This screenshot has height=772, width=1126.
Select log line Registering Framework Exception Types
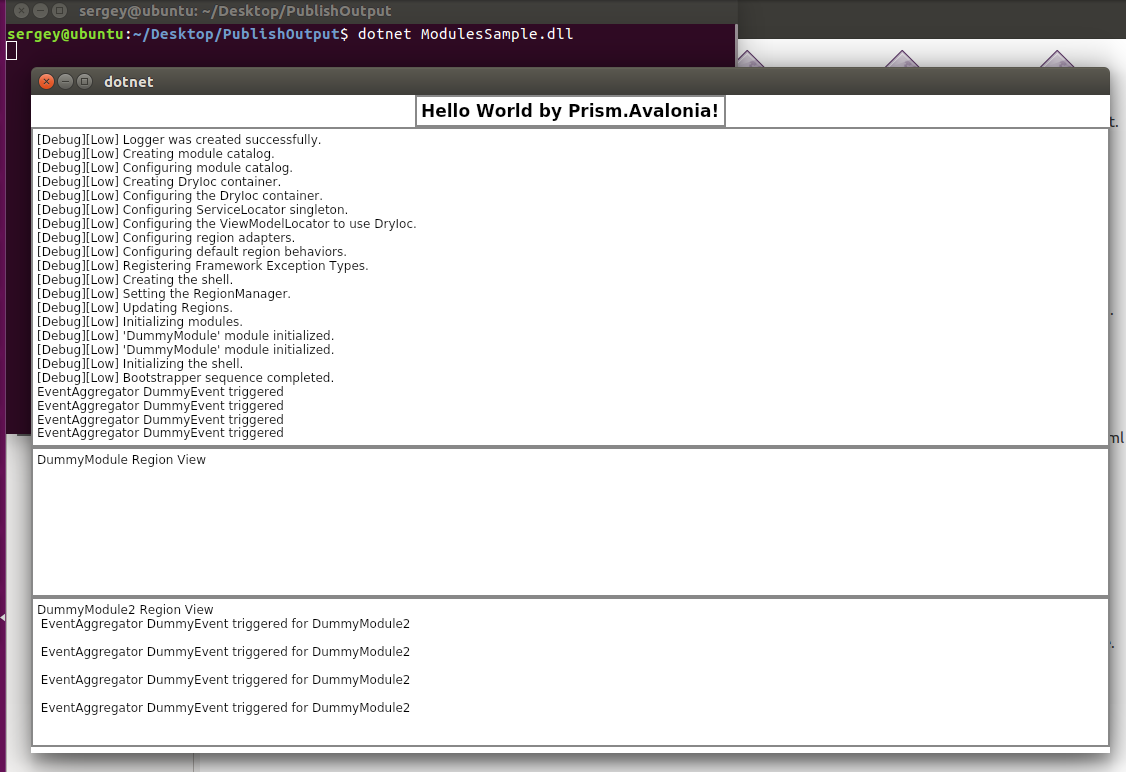coord(203,266)
